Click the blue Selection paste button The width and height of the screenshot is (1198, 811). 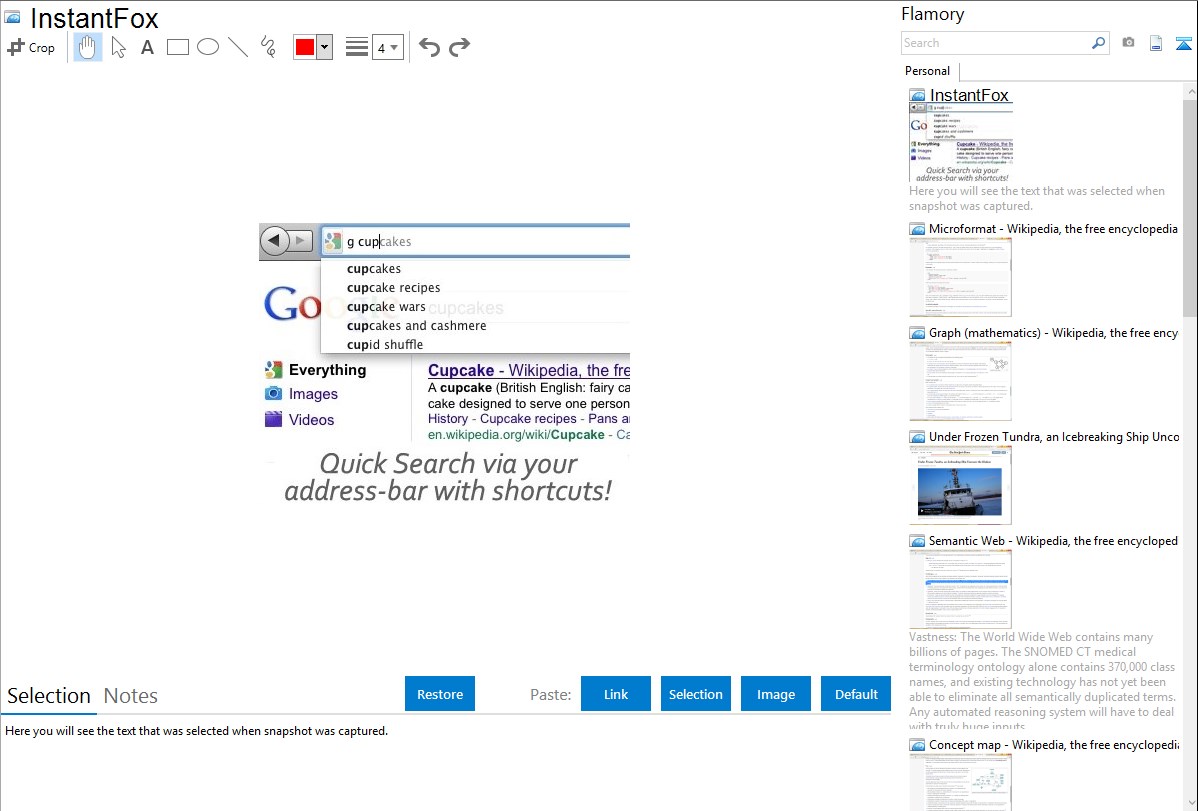click(x=696, y=694)
